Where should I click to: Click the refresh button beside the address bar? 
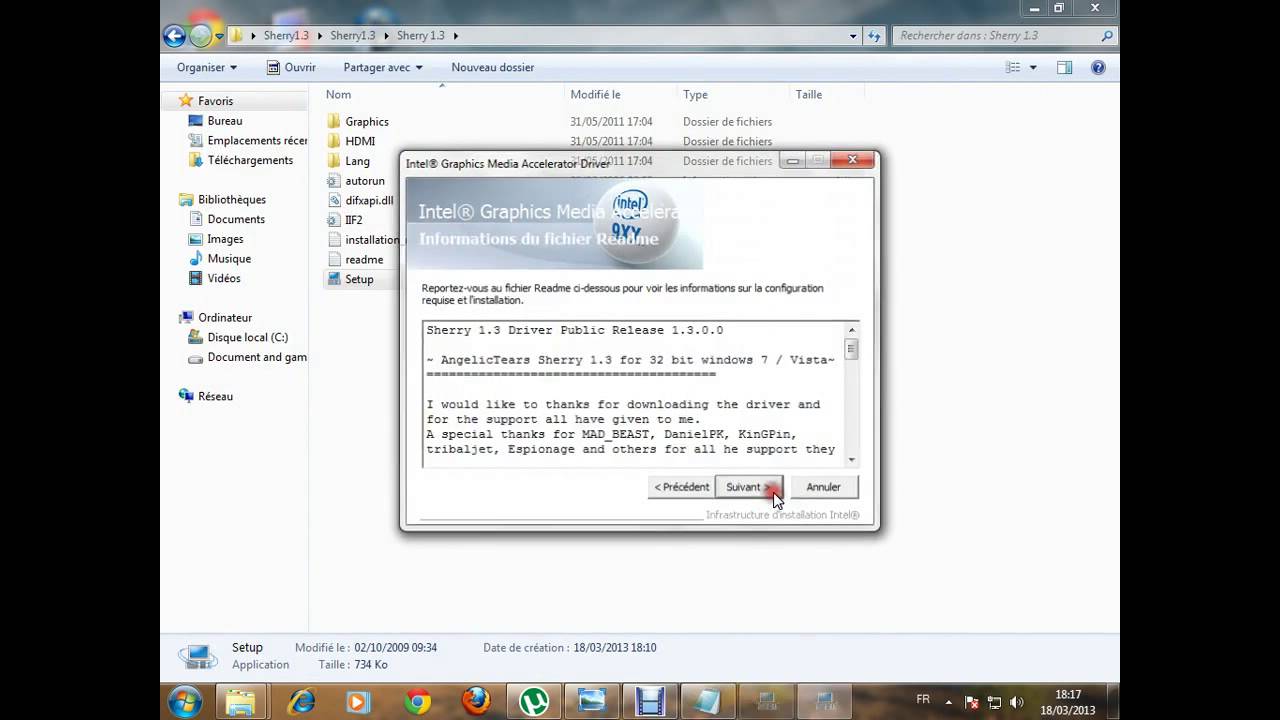[x=874, y=36]
